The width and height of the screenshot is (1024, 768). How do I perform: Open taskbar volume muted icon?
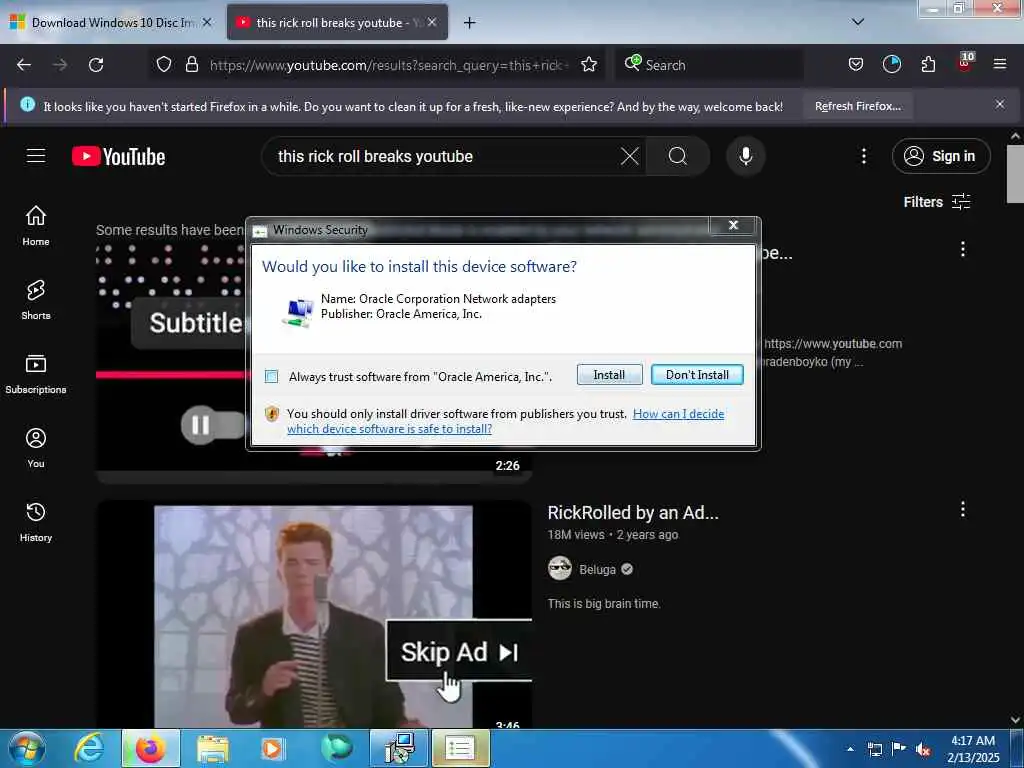(x=923, y=750)
